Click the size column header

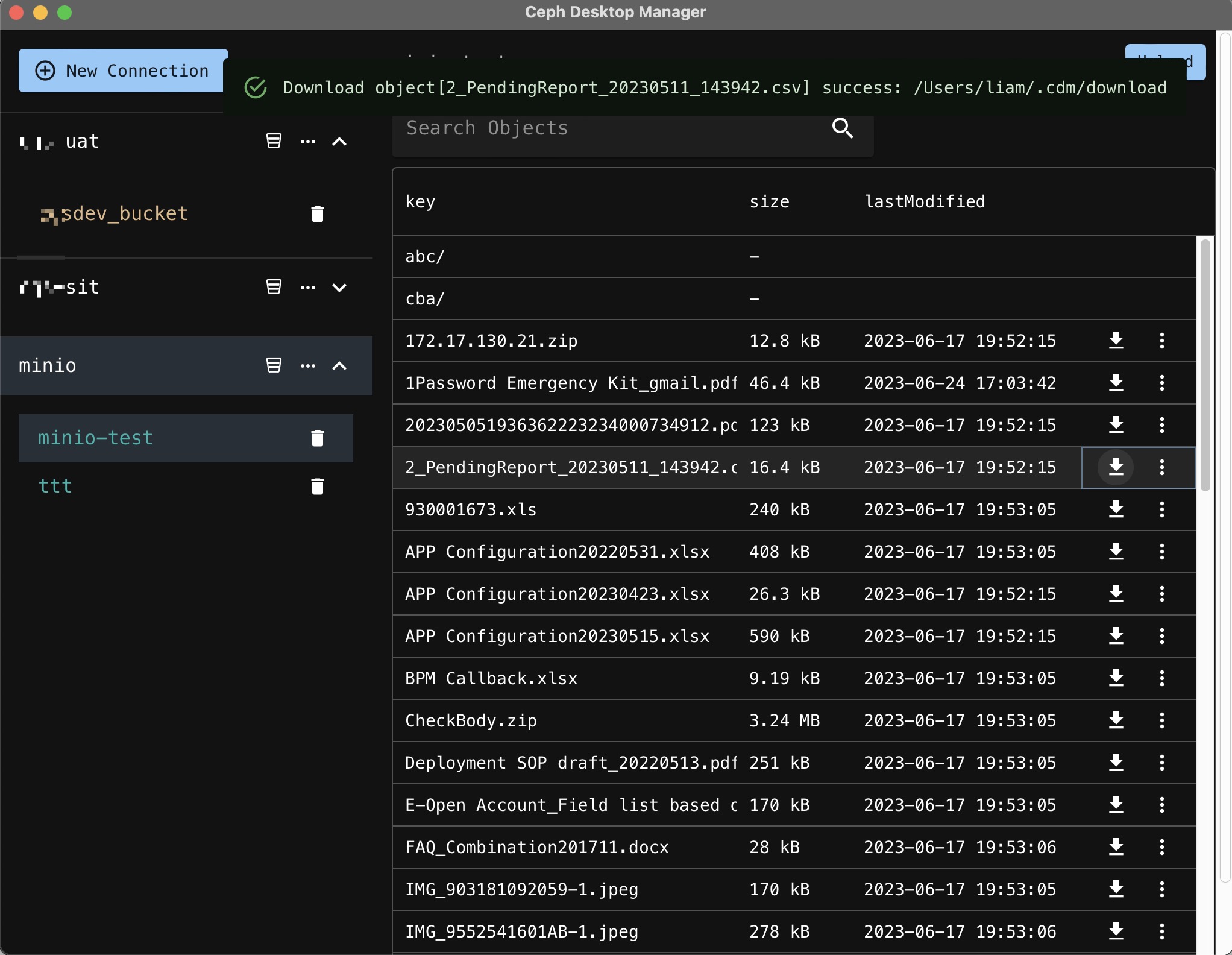point(769,202)
